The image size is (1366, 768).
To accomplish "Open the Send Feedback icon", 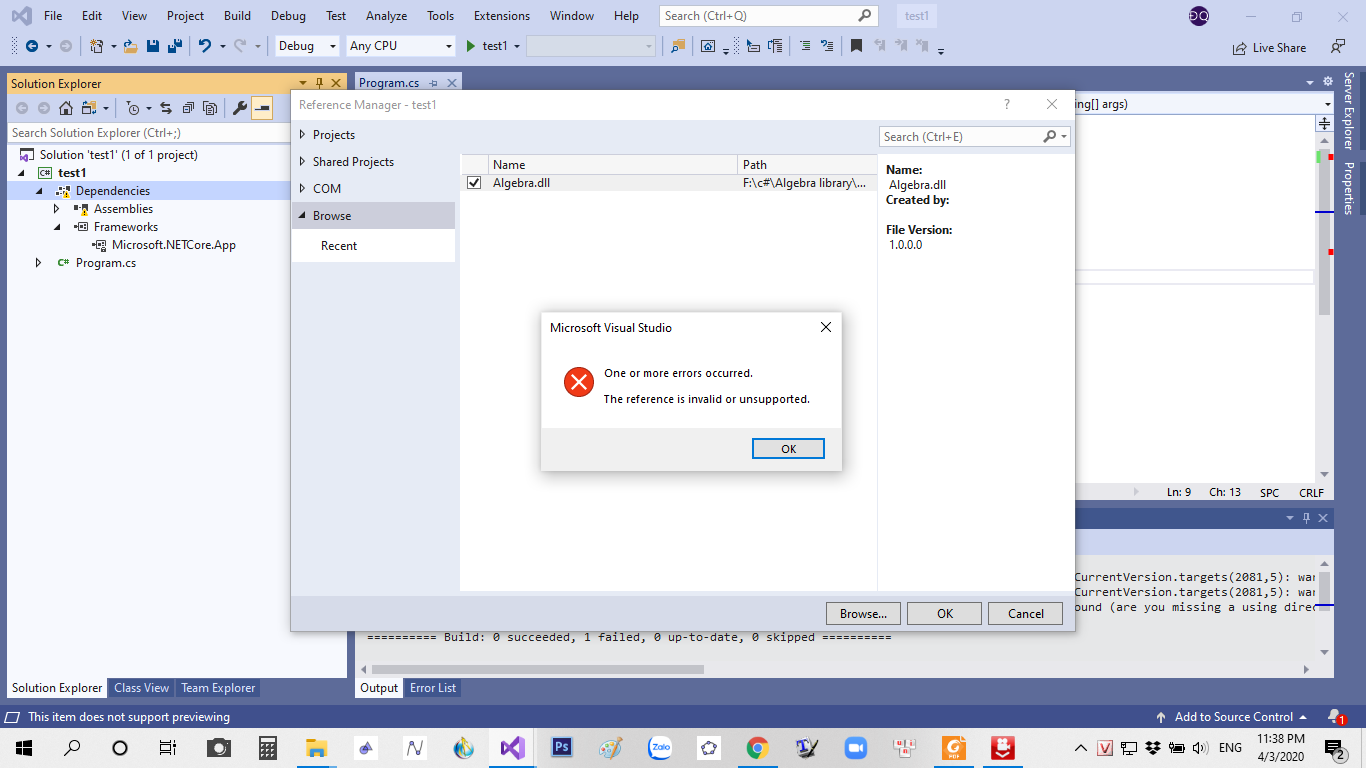I will pyautogui.click(x=1337, y=46).
